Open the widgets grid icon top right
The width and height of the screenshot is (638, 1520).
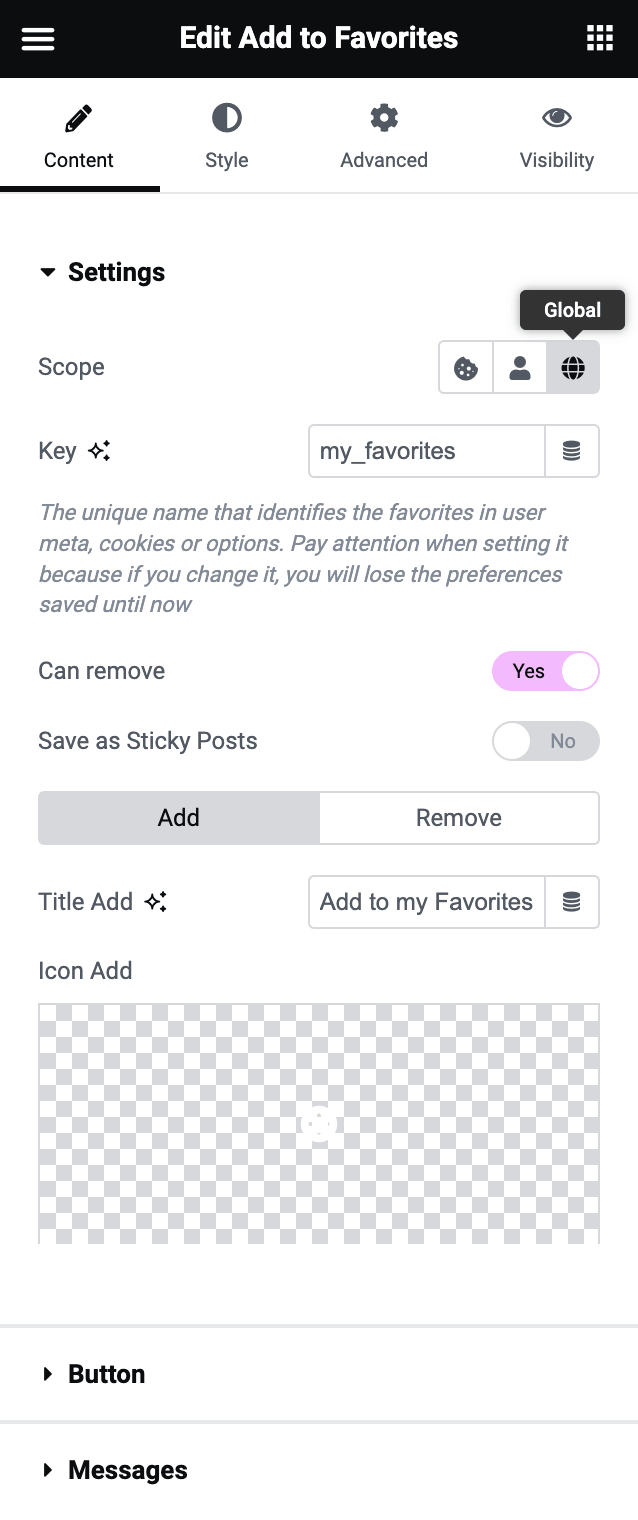(x=599, y=38)
